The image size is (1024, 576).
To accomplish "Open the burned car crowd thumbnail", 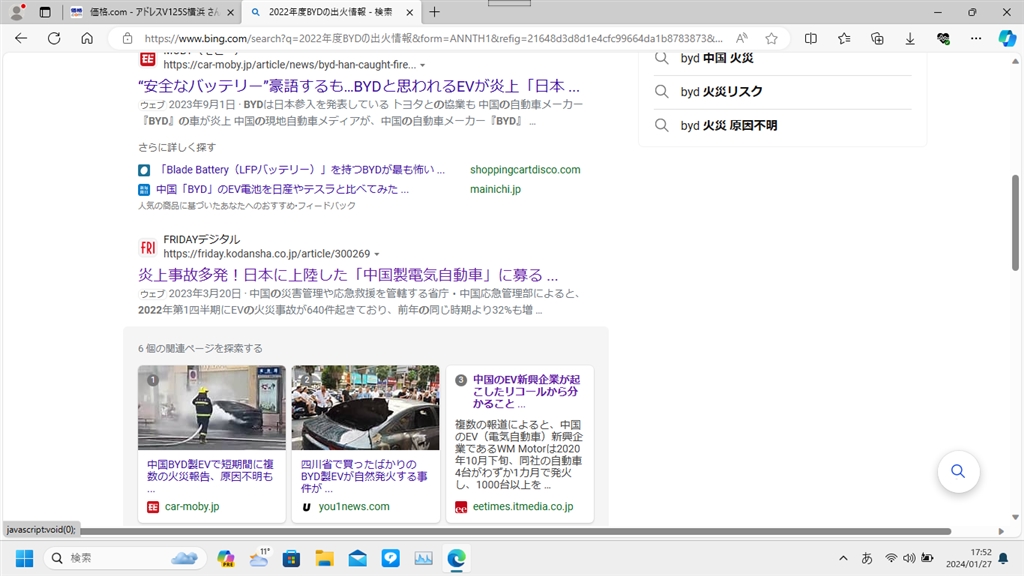I will pyautogui.click(x=365, y=408).
